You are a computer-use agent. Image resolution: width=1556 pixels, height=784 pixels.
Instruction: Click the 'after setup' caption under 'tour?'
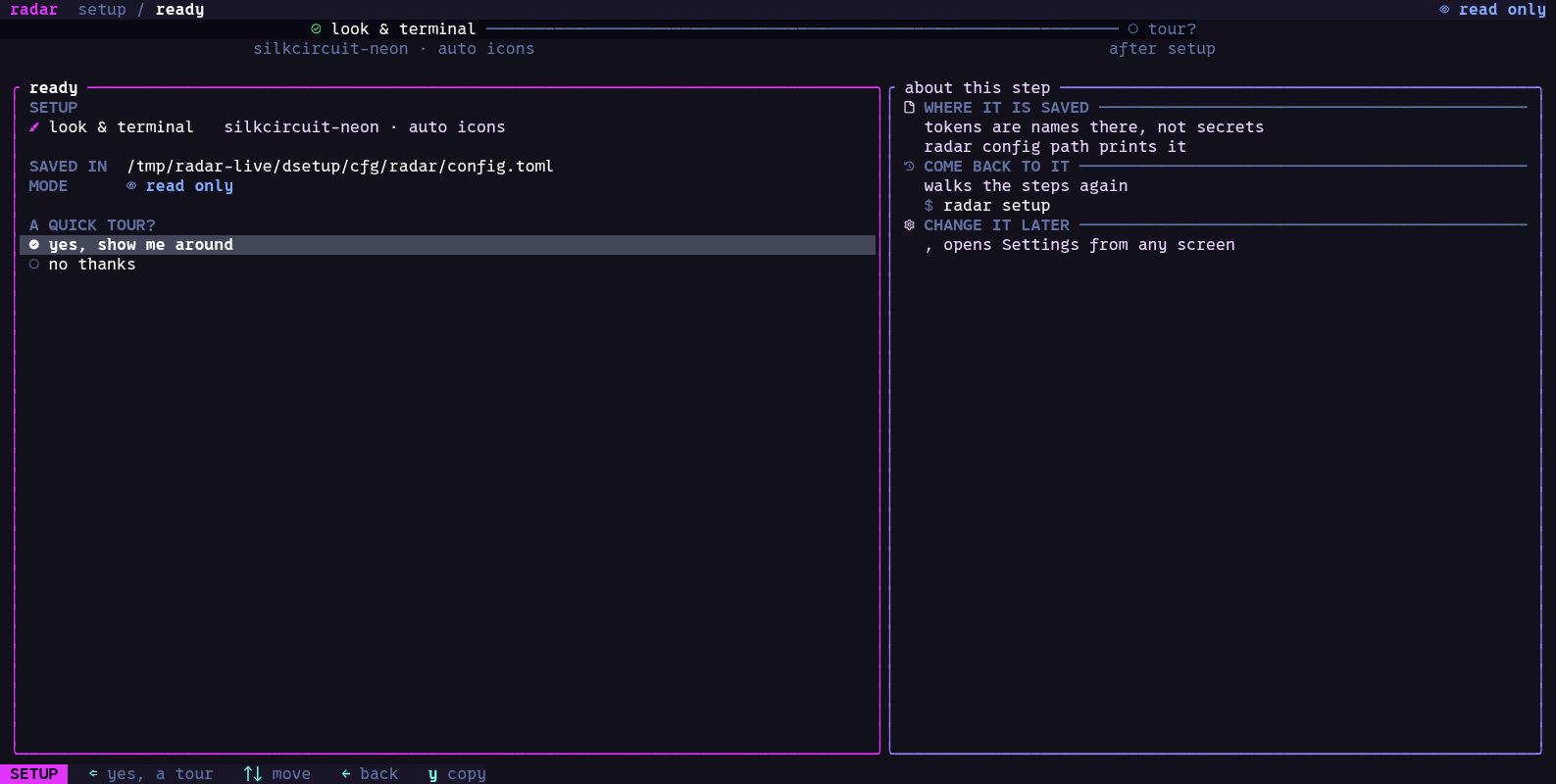pos(1162,49)
